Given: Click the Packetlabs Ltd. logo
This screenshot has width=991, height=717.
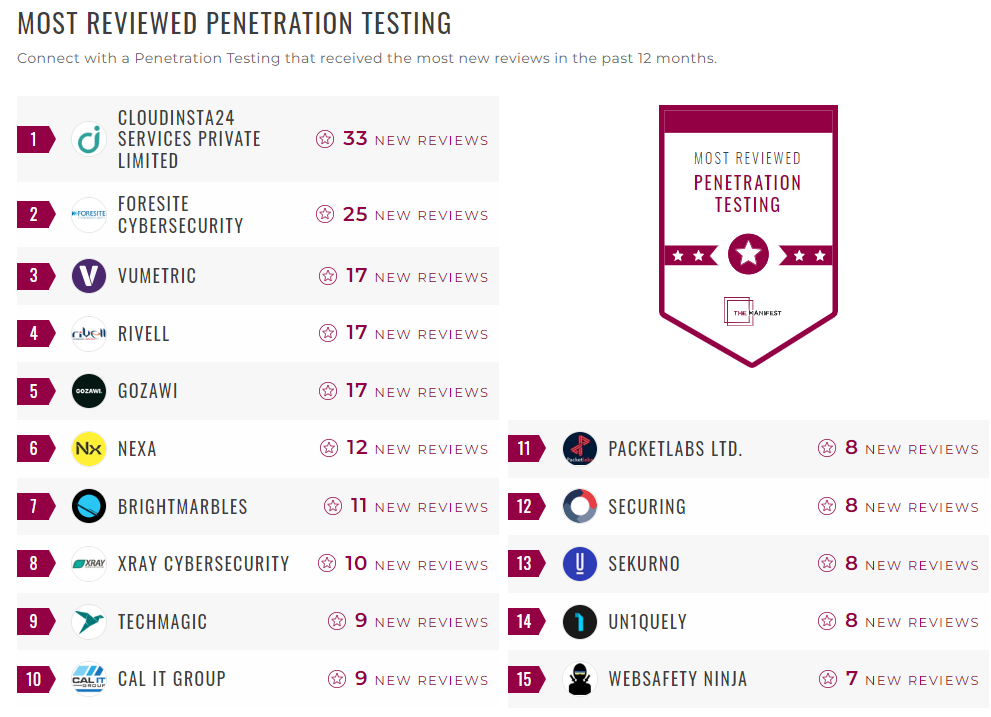Looking at the screenshot, I should coord(579,449).
